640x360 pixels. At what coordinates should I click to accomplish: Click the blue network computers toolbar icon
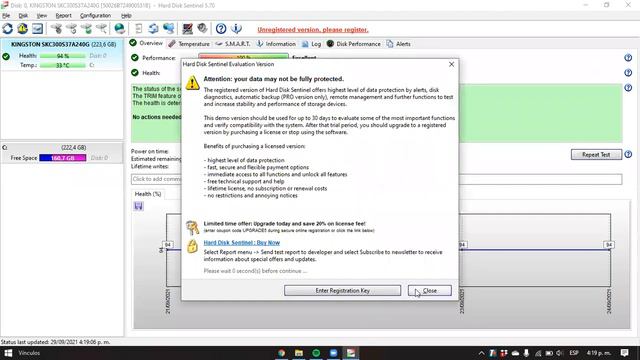pos(169,29)
